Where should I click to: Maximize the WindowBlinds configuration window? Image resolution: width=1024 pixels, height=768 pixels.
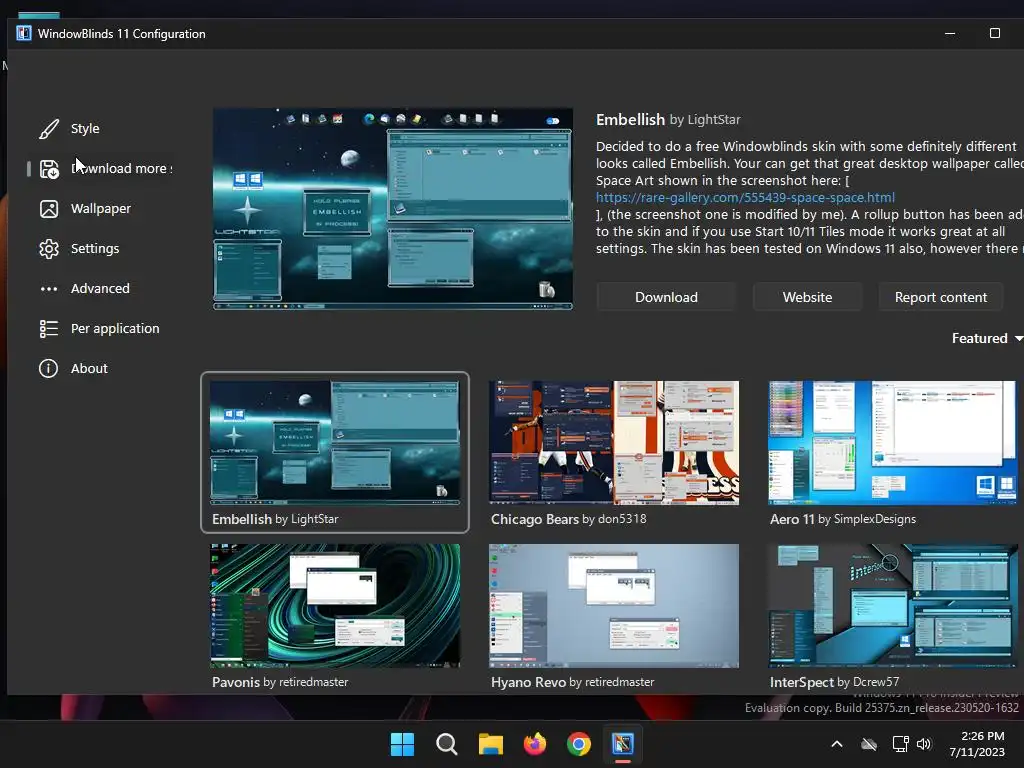pyautogui.click(x=995, y=33)
